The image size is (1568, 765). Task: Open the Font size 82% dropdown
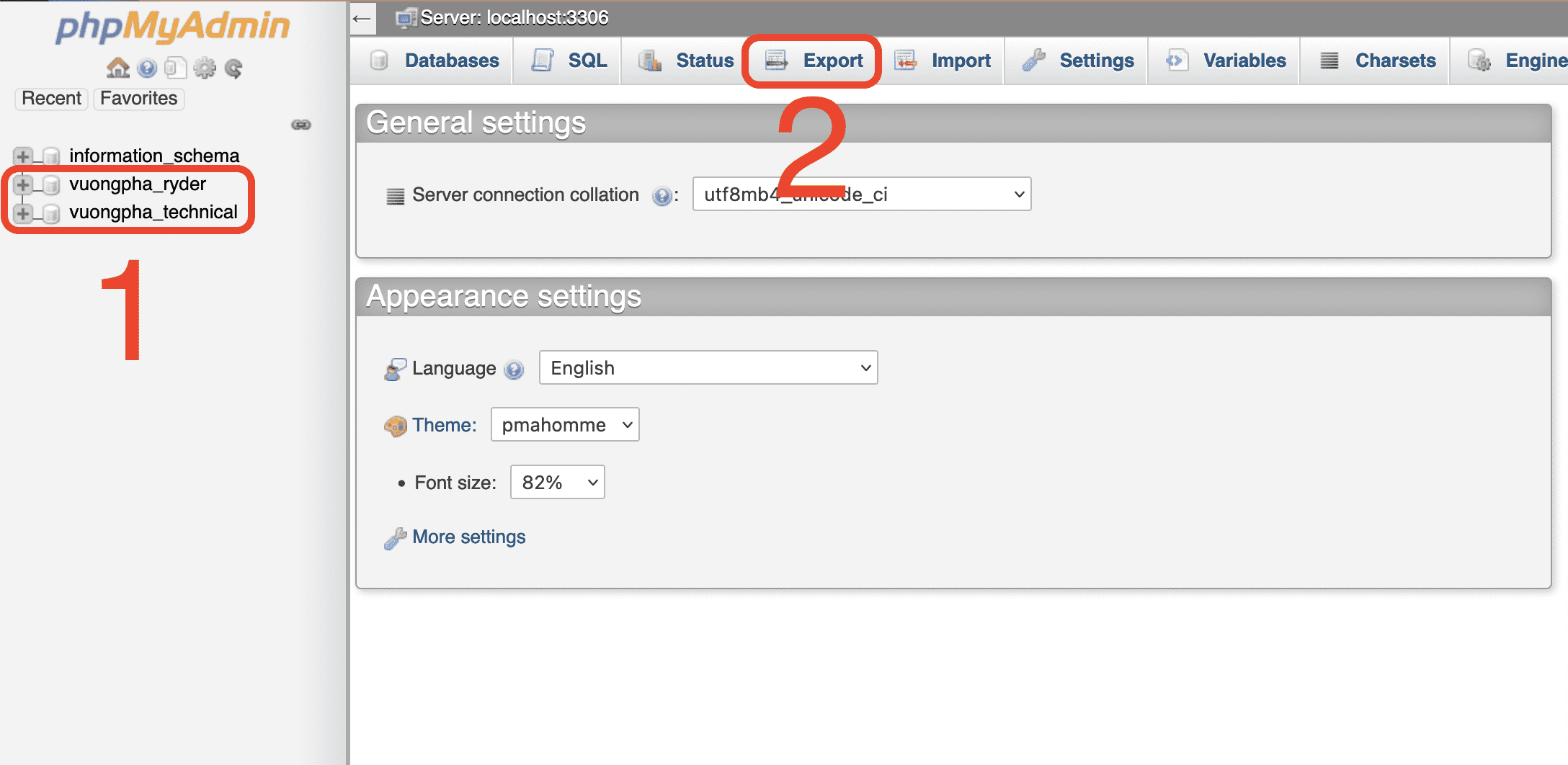pyautogui.click(x=557, y=483)
